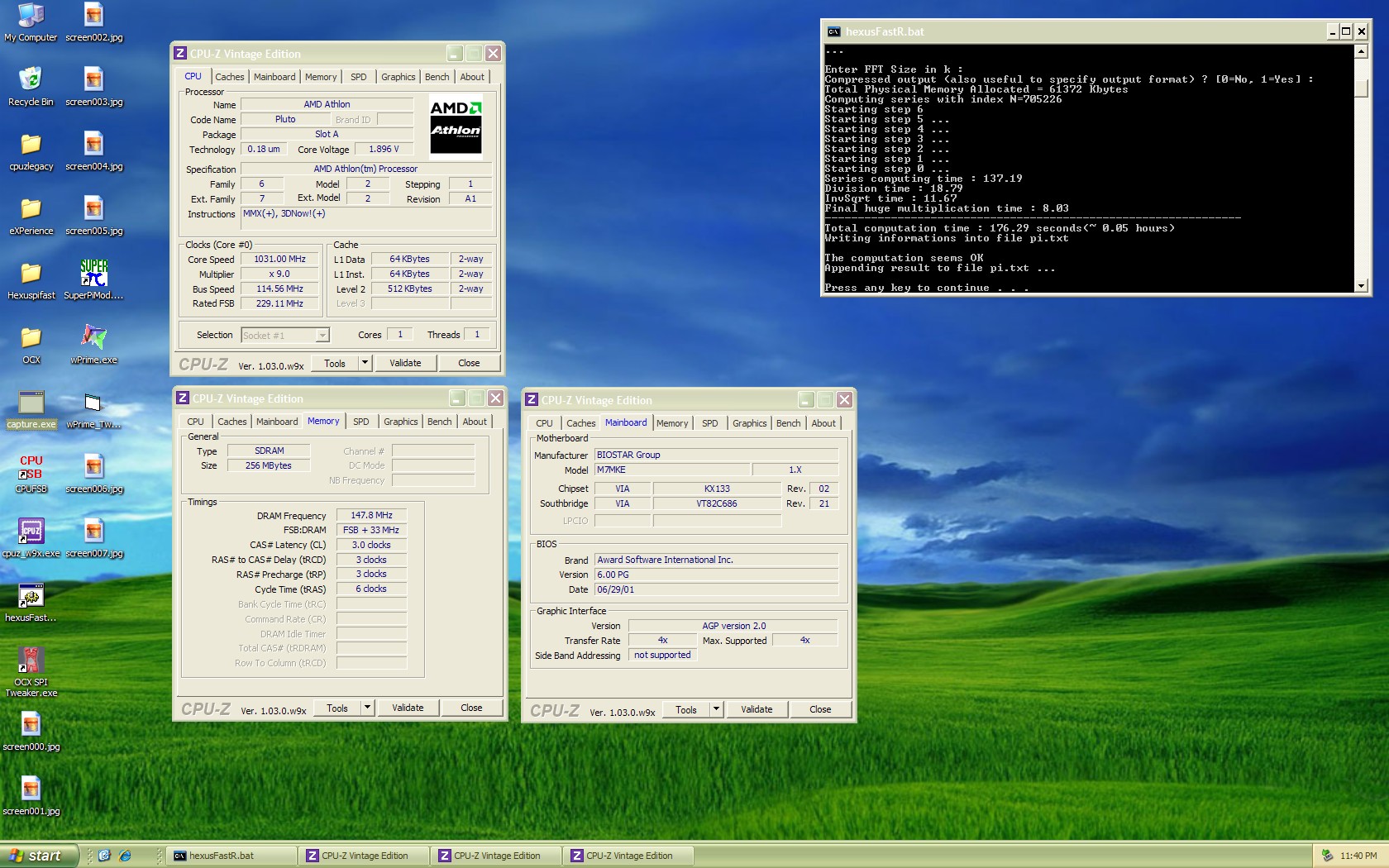Click Close in the CPU tab window
This screenshot has height=868, width=1389.
(x=469, y=363)
